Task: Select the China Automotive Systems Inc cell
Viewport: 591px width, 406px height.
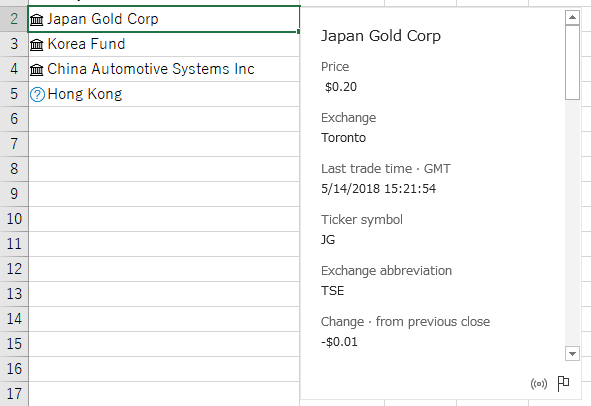Action: click(x=164, y=69)
